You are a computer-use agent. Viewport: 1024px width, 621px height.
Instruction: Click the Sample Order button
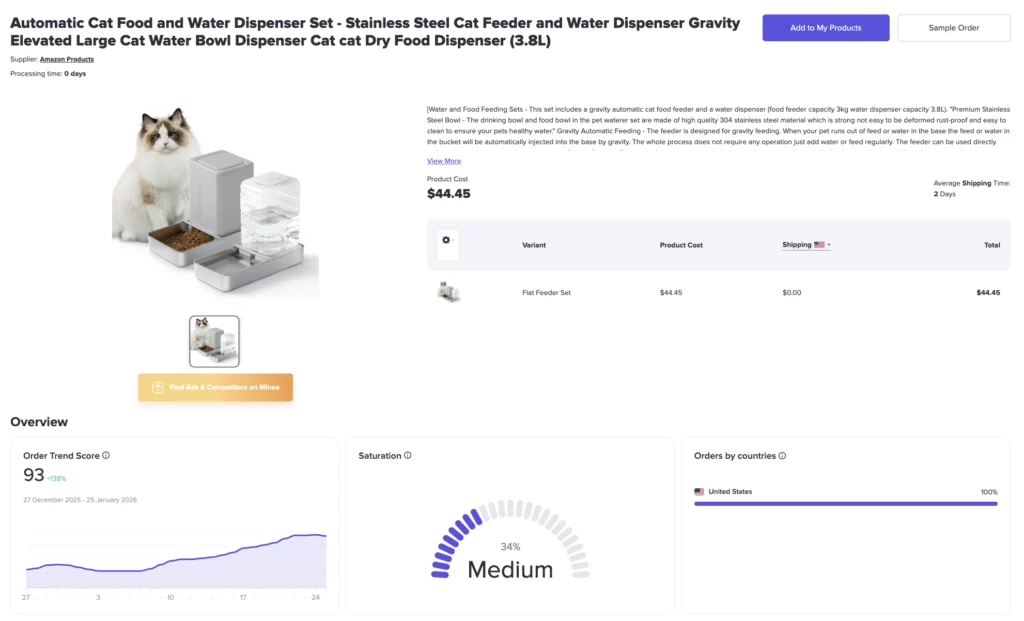tap(953, 28)
